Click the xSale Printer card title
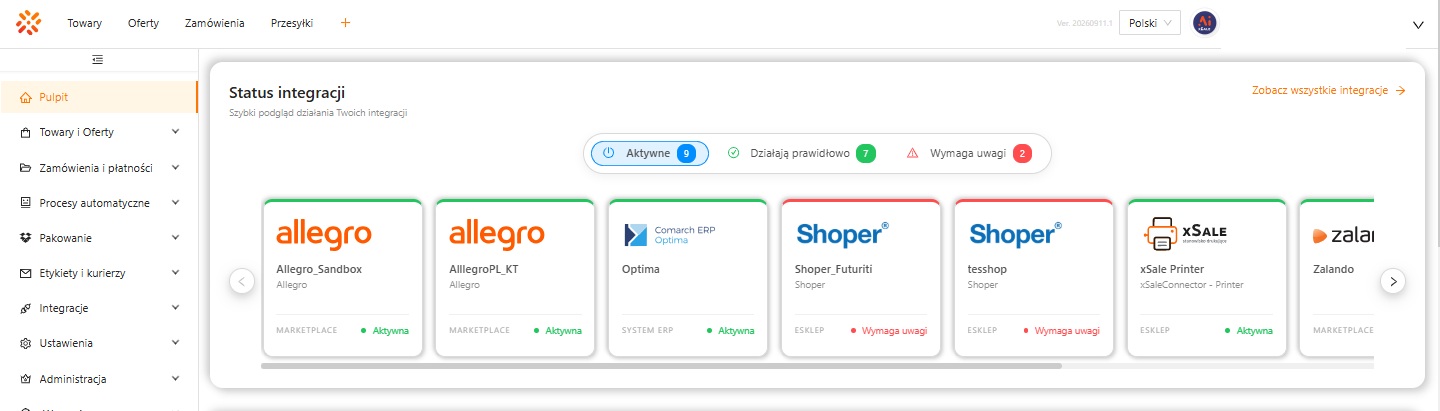The image size is (1440, 411). [1172, 269]
